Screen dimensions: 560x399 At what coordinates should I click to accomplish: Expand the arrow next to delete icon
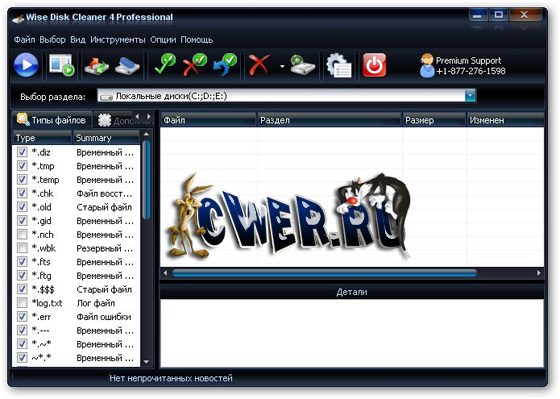click(282, 66)
